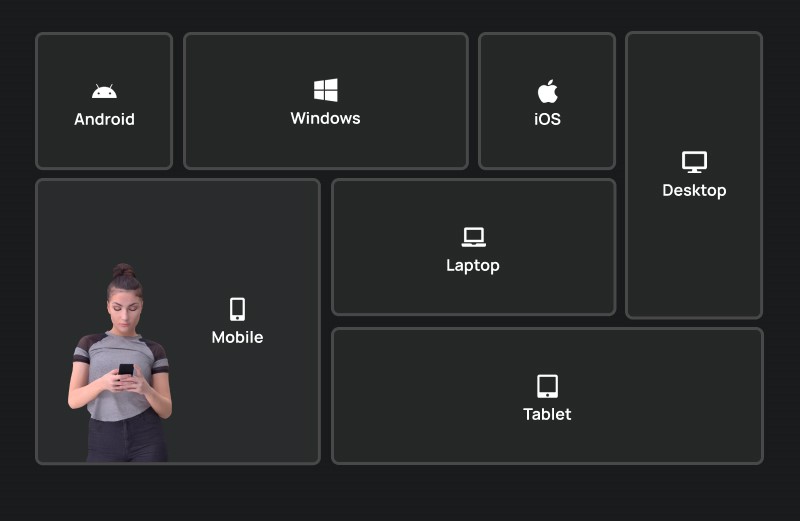The image size is (800, 521).
Task: Select the Android label text
Action: click(104, 119)
